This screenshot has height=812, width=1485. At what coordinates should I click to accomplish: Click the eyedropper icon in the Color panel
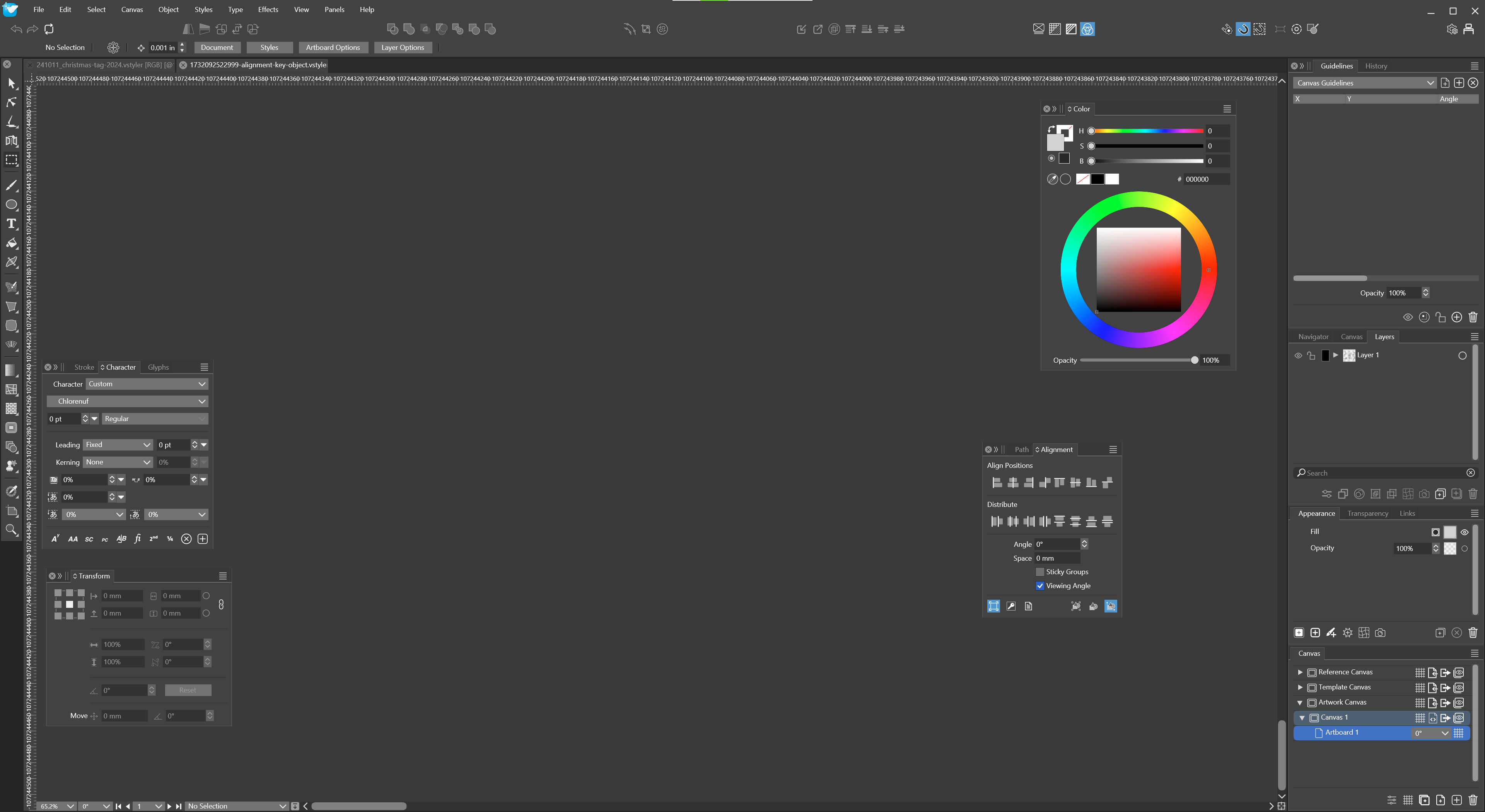click(x=1052, y=179)
